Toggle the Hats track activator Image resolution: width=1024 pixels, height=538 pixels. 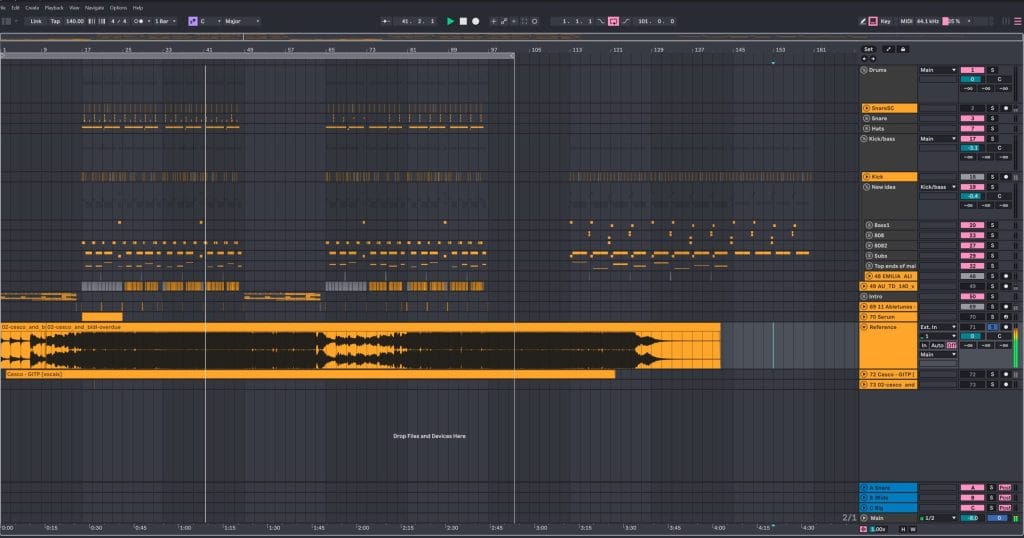973,128
